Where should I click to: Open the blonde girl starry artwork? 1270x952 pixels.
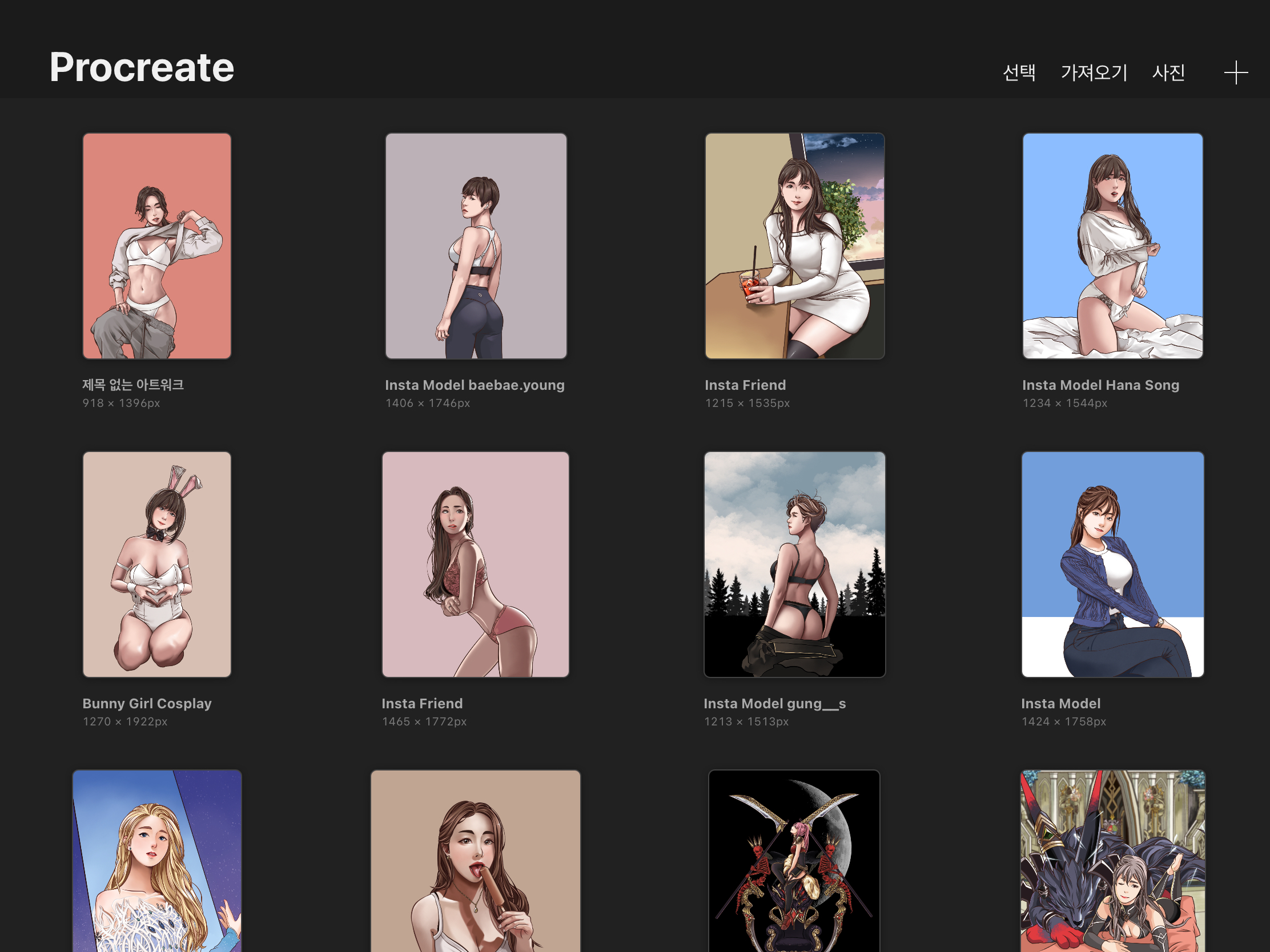156,861
